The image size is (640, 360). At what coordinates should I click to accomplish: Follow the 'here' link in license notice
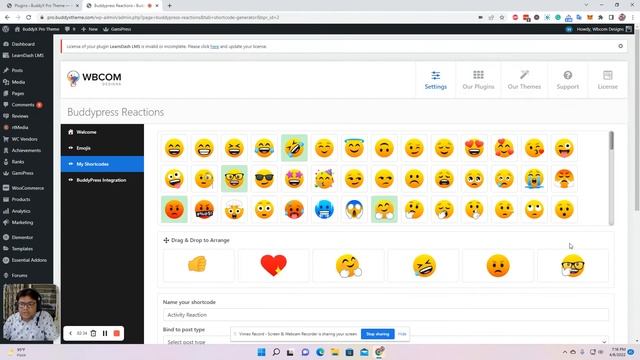pos(214,47)
